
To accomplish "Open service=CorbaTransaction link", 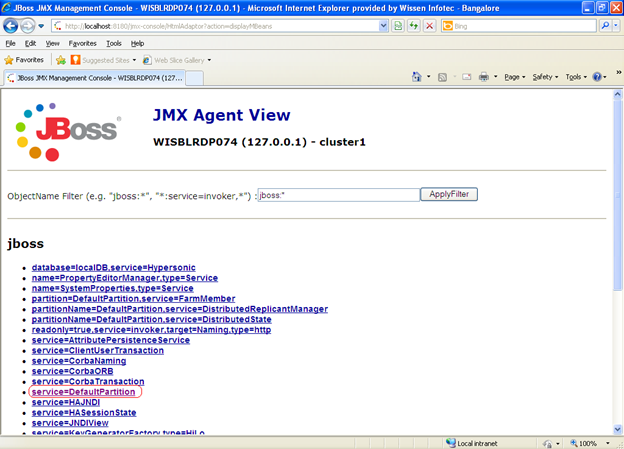I will pyautogui.click(x=88, y=381).
